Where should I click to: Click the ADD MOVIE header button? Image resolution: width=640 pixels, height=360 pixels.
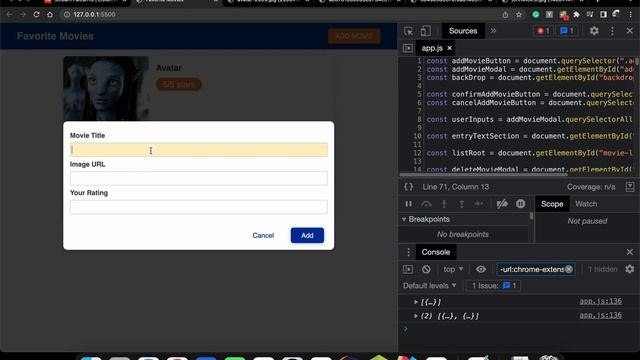click(354, 36)
